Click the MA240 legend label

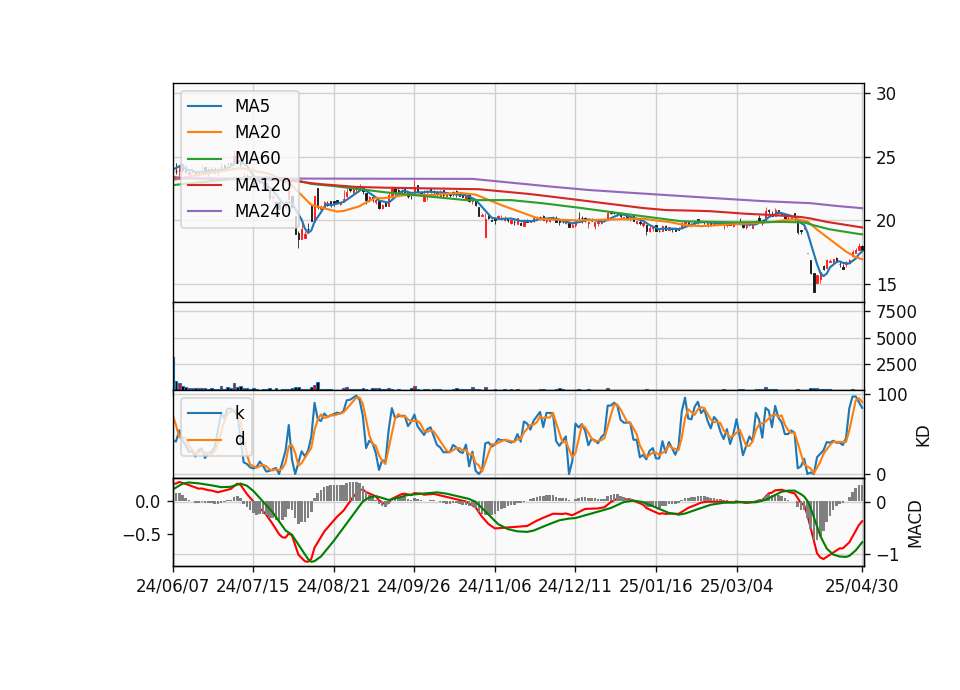263,211
